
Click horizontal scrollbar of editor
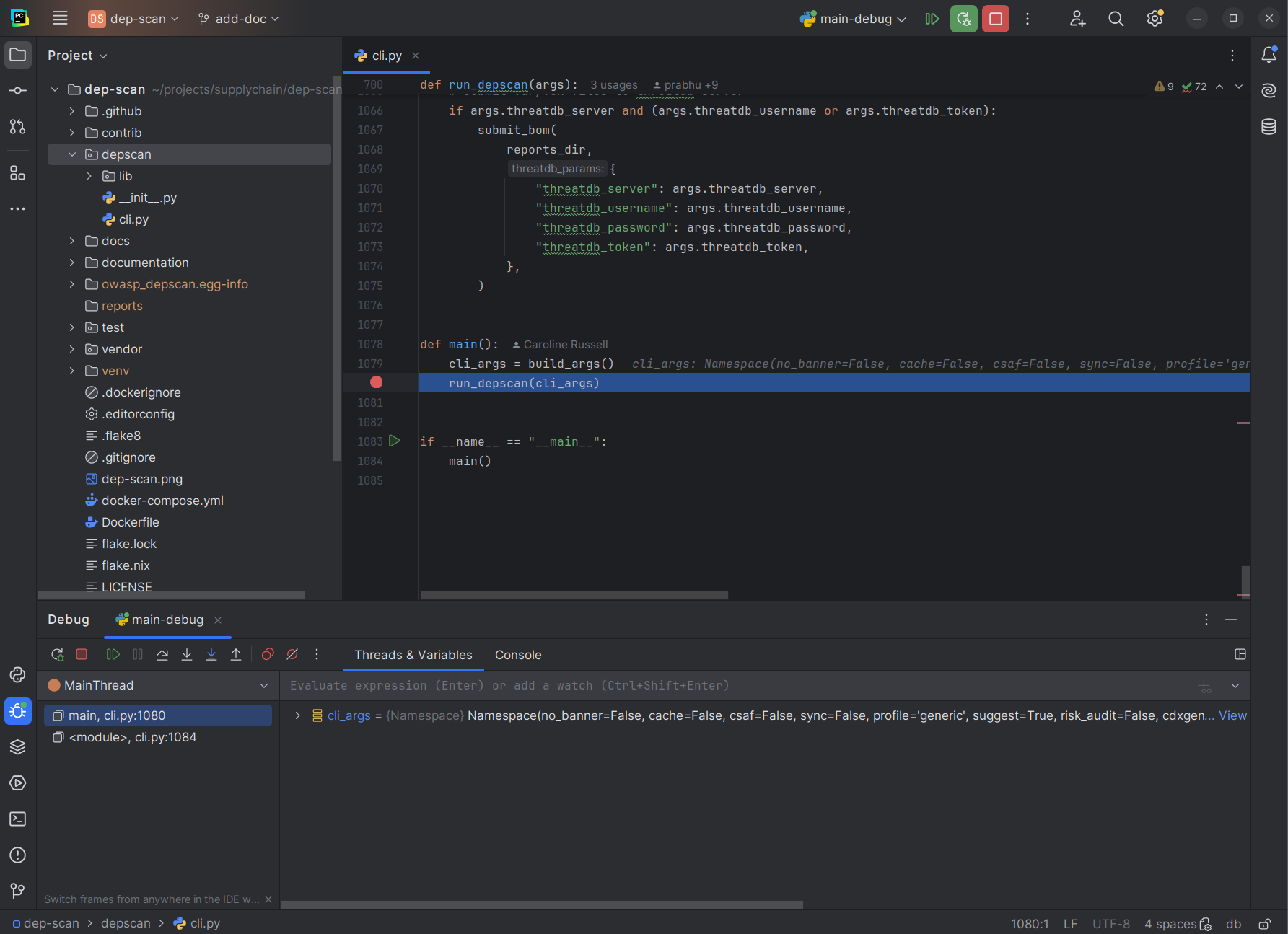click(574, 595)
